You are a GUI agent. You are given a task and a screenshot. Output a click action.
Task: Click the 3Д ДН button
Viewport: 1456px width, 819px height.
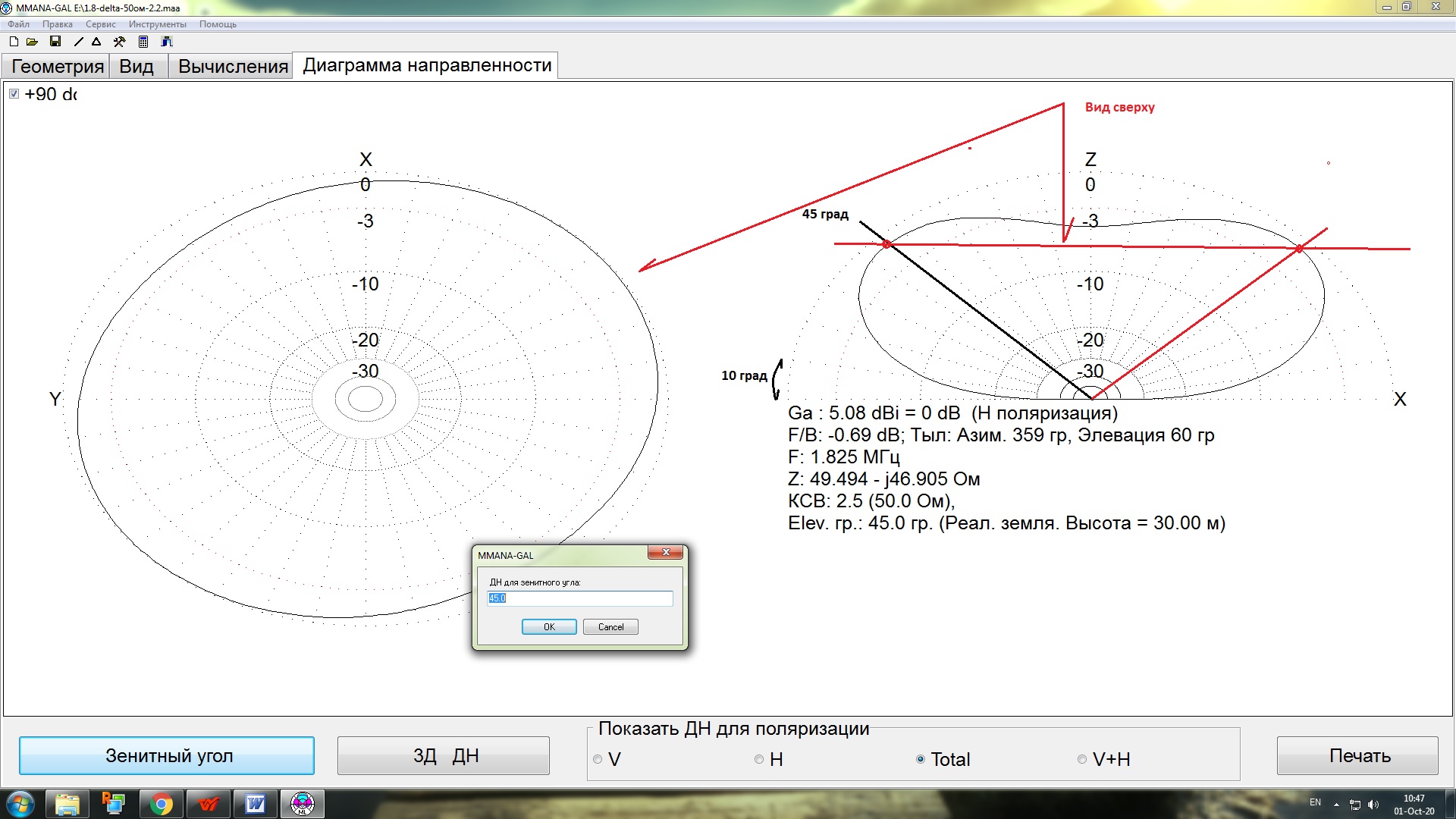tap(444, 756)
